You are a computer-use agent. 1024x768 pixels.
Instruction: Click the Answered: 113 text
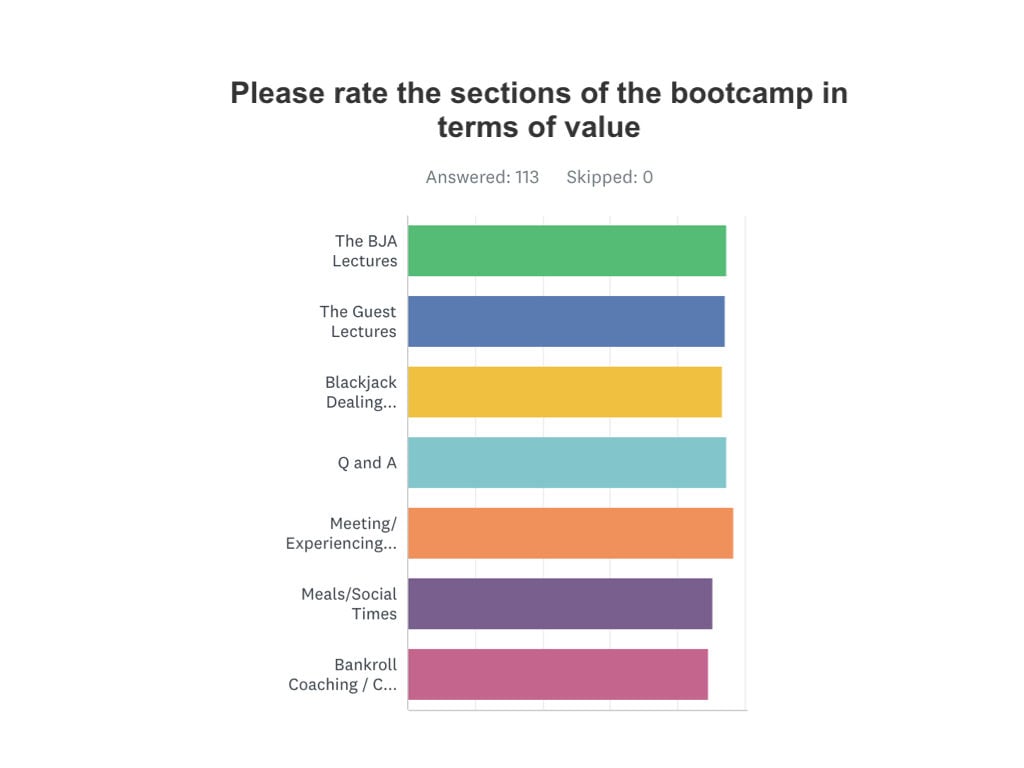click(482, 177)
